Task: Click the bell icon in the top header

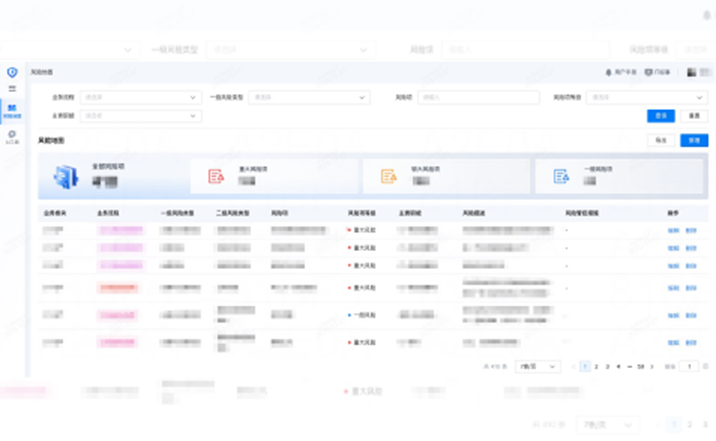Action: (609, 72)
